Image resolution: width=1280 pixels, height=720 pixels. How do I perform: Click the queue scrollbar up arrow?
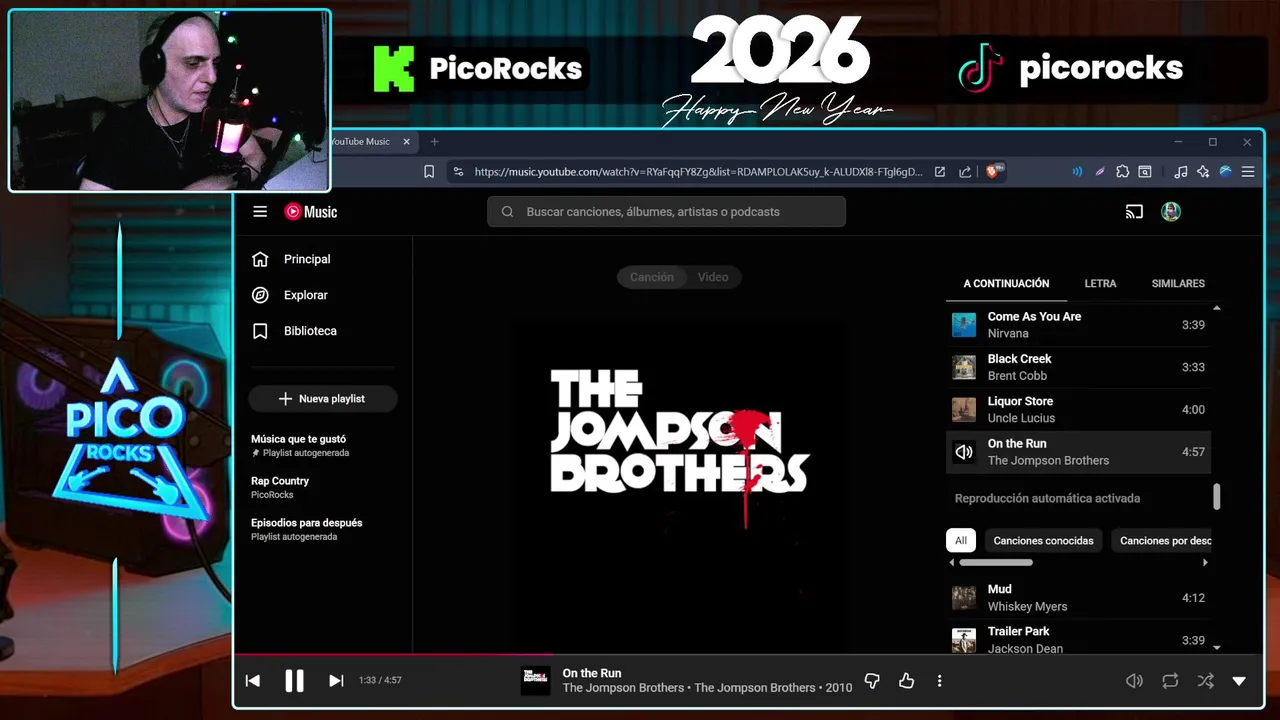click(1217, 309)
